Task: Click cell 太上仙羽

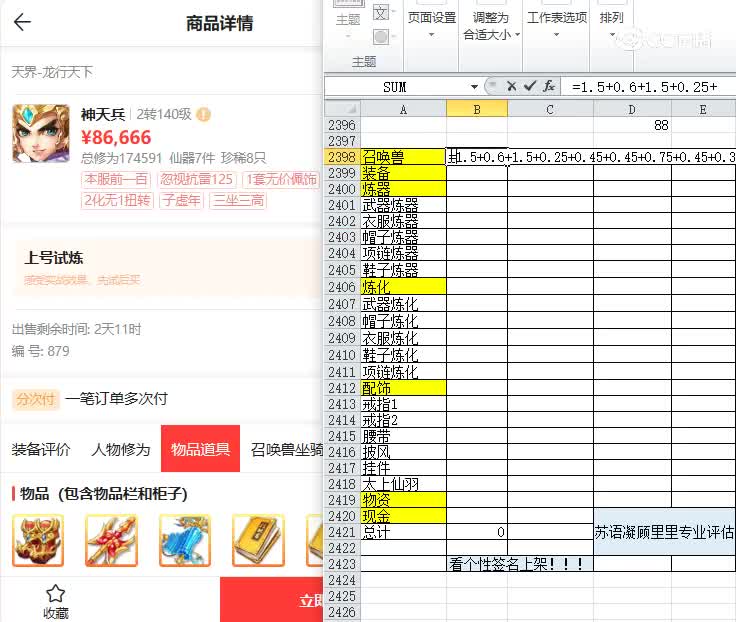Action: pyautogui.click(x=403, y=484)
